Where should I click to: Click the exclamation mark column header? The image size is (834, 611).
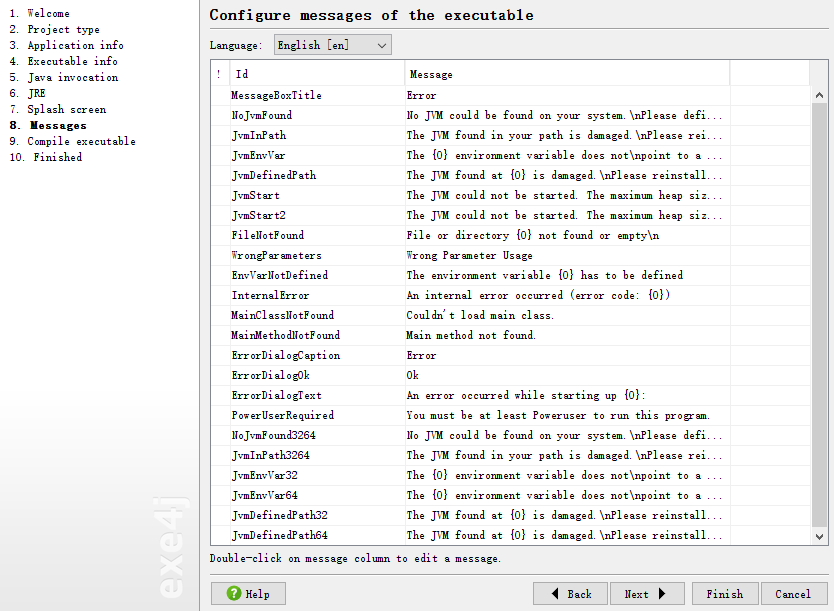pyautogui.click(x=220, y=74)
